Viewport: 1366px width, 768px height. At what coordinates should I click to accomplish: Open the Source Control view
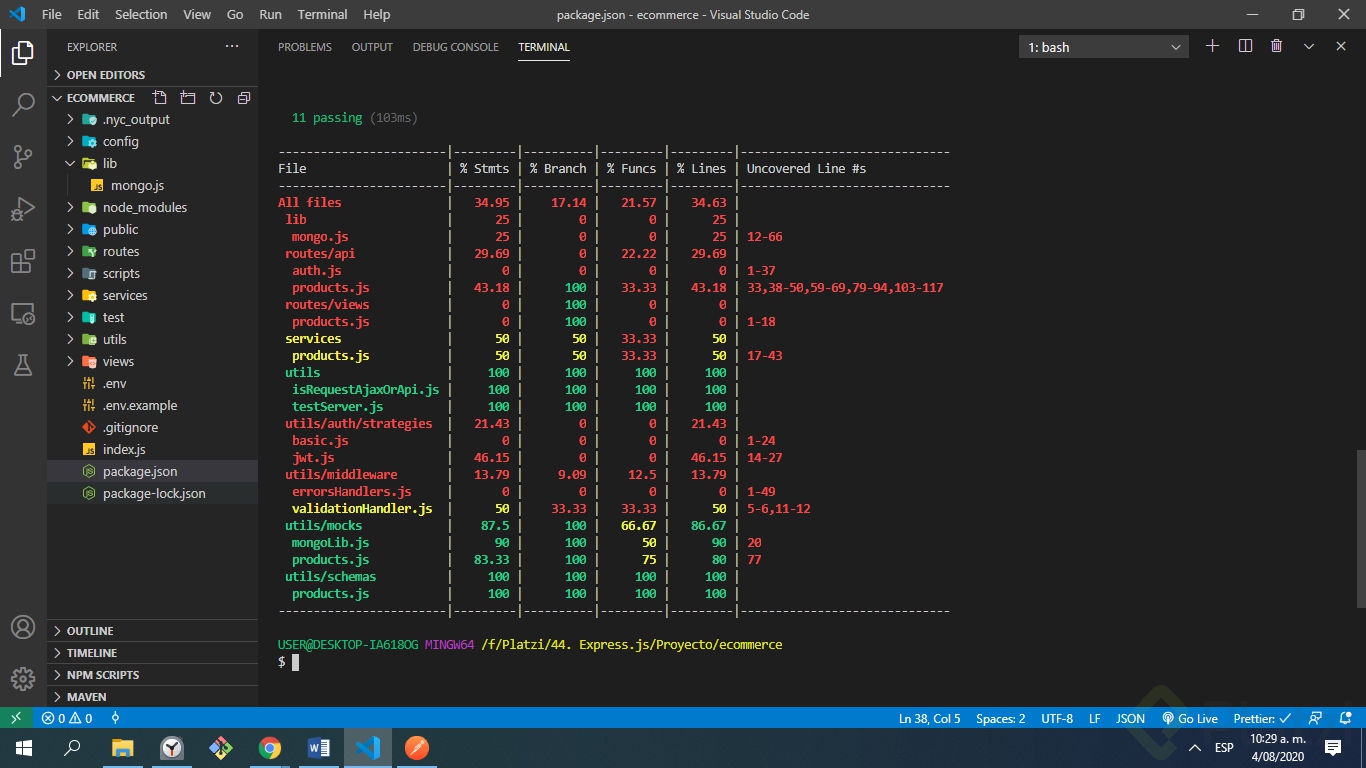pos(23,157)
